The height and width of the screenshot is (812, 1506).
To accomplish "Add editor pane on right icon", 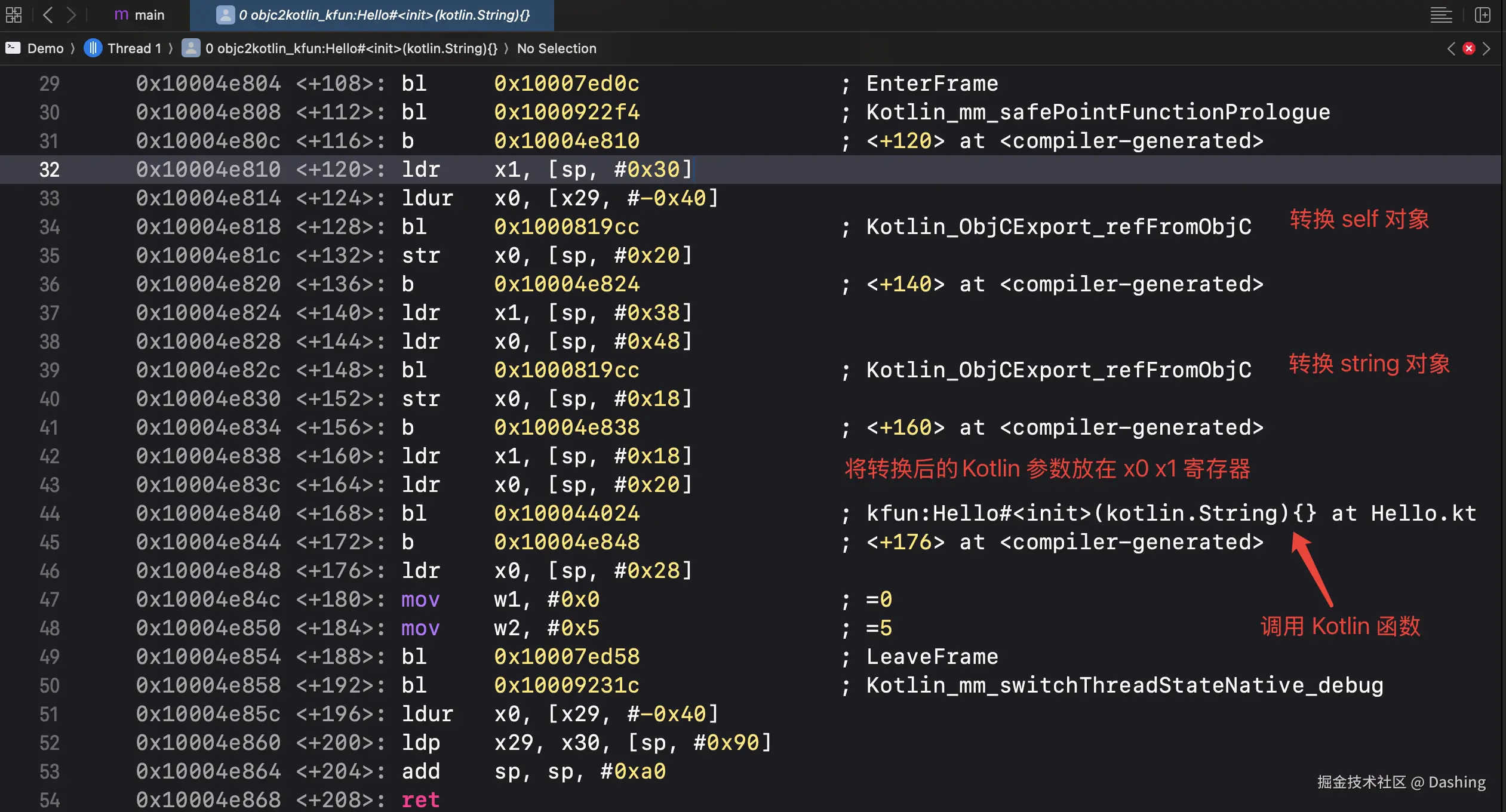I will click(x=1483, y=15).
